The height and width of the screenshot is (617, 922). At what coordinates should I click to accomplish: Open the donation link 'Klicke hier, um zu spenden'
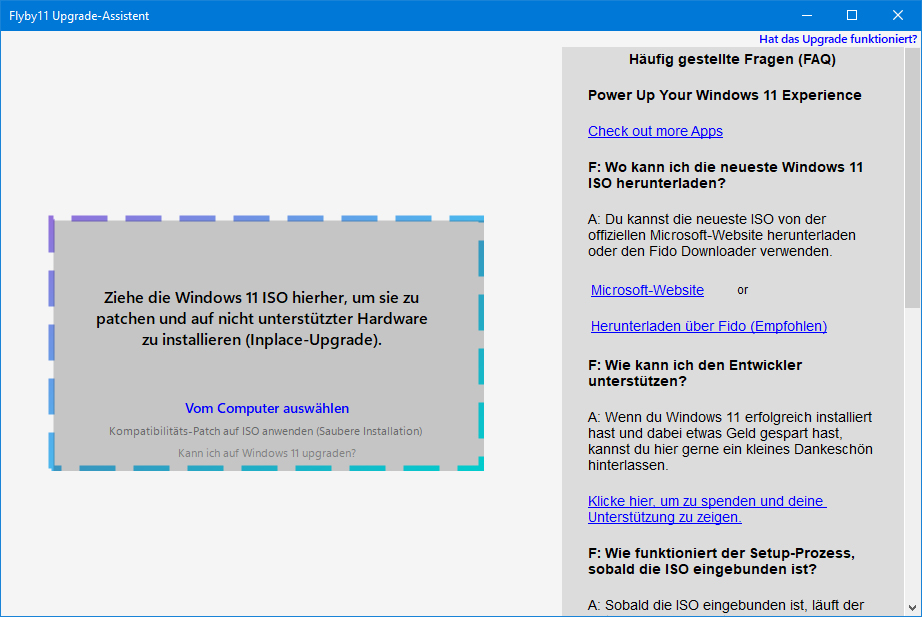point(707,509)
